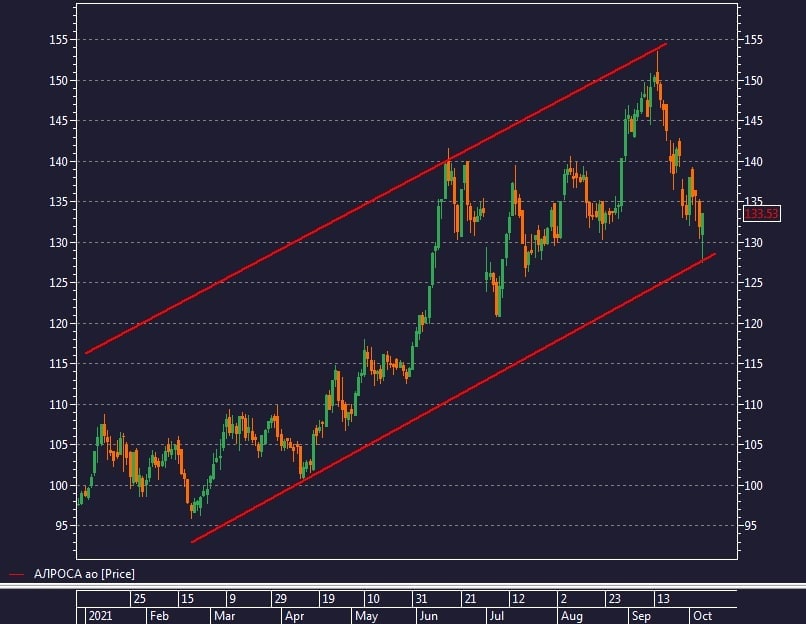Click the upper red channel trend line
Viewport: 806px width, 624px height.
click(376, 198)
